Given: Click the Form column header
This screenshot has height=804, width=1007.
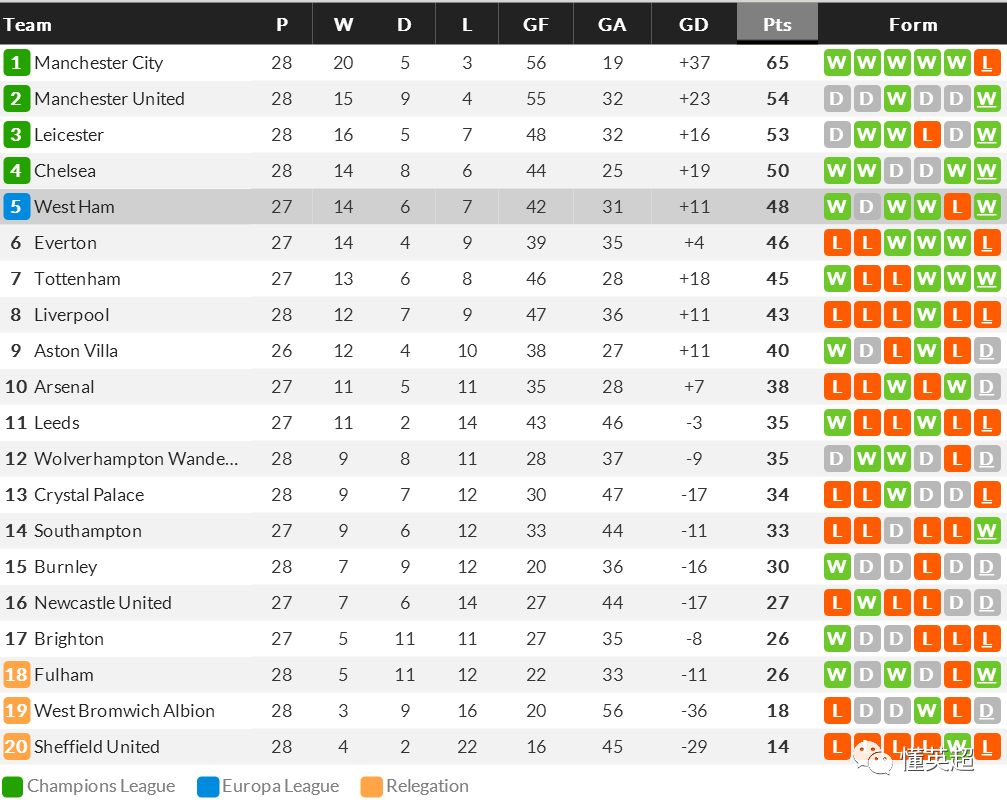Looking at the screenshot, I should (913, 24).
